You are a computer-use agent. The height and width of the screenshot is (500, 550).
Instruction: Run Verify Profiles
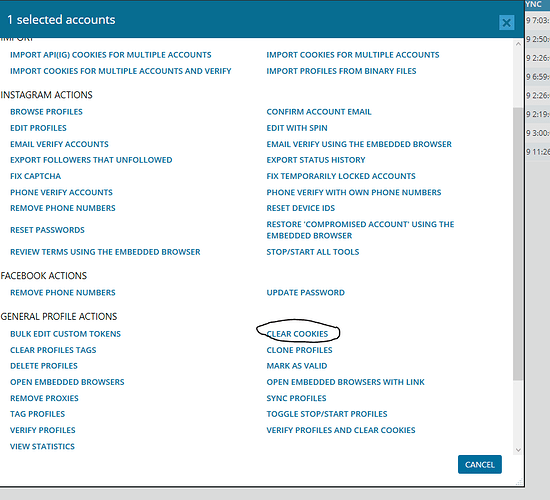tap(43, 430)
